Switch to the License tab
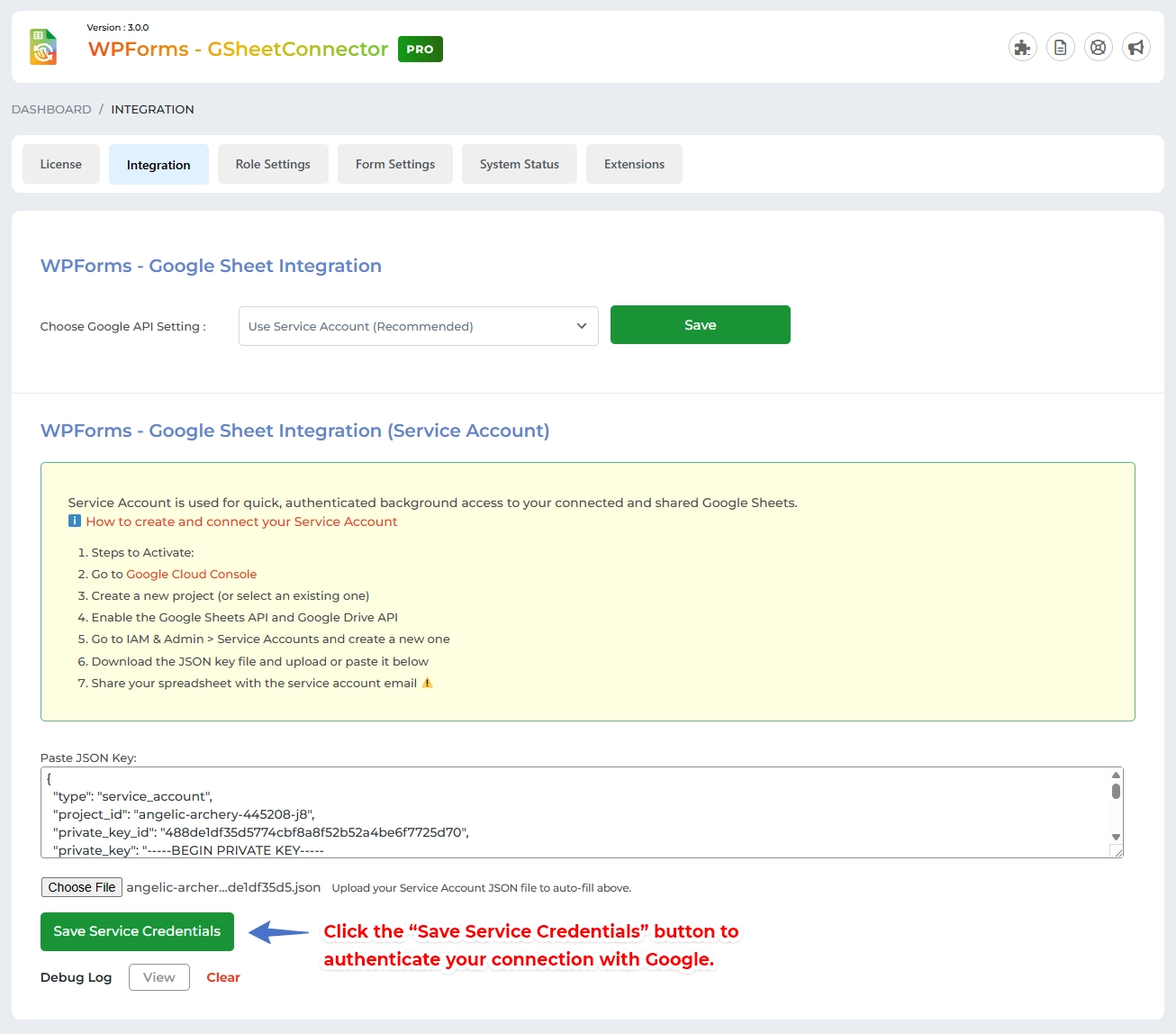This screenshot has width=1176, height=1034. point(61,164)
